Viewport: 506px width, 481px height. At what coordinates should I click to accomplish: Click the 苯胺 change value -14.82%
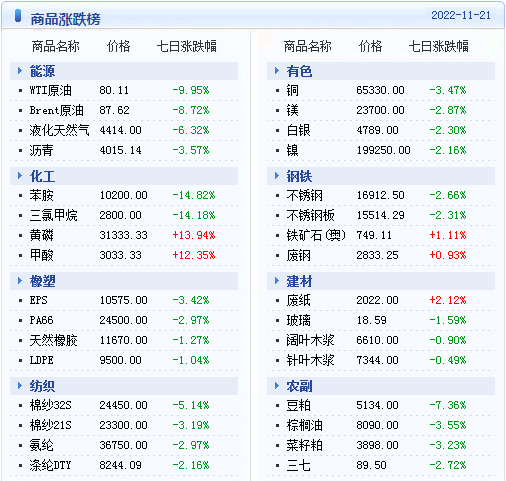[194, 195]
